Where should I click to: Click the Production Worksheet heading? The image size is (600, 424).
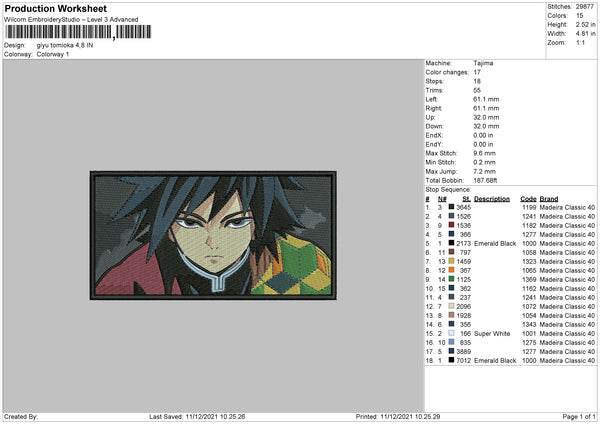tap(55, 8)
